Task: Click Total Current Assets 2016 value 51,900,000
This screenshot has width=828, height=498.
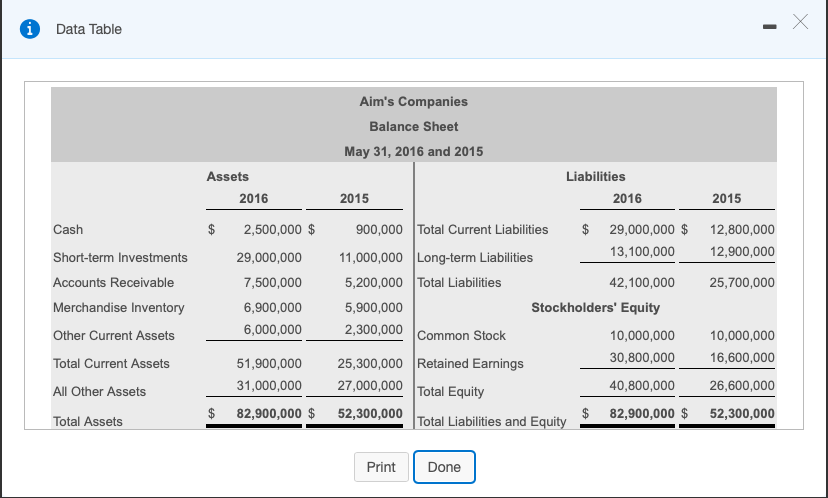Action: (x=269, y=364)
